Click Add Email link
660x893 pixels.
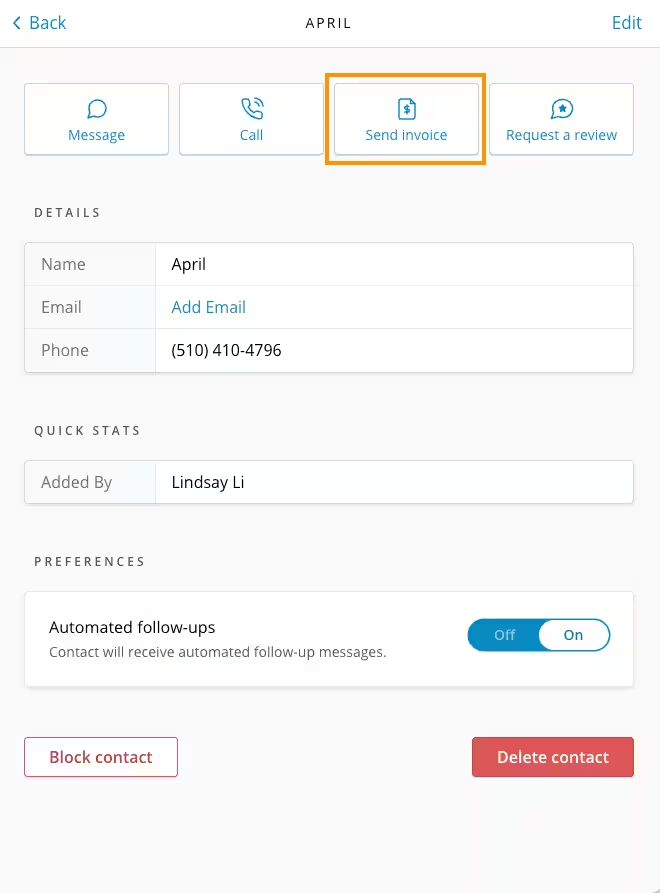pos(208,307)
